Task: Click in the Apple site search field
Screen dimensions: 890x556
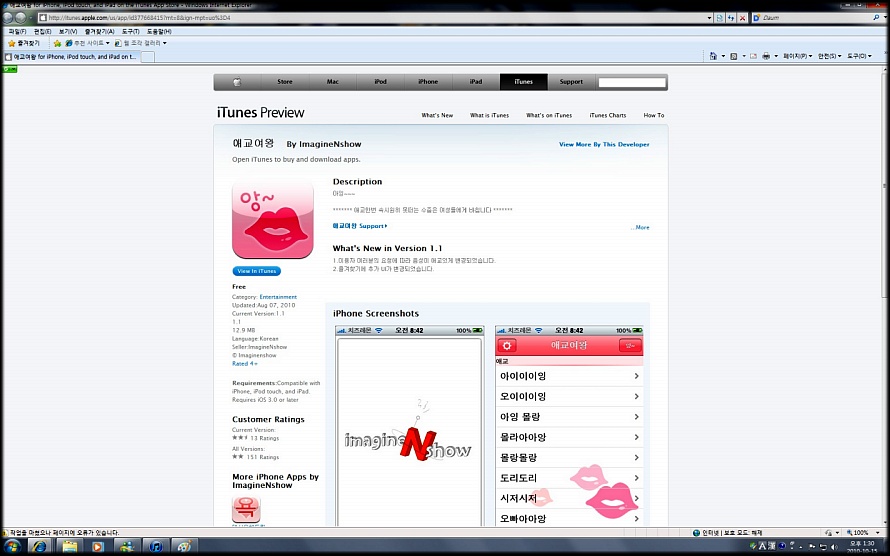Action: tap(632, 82)
